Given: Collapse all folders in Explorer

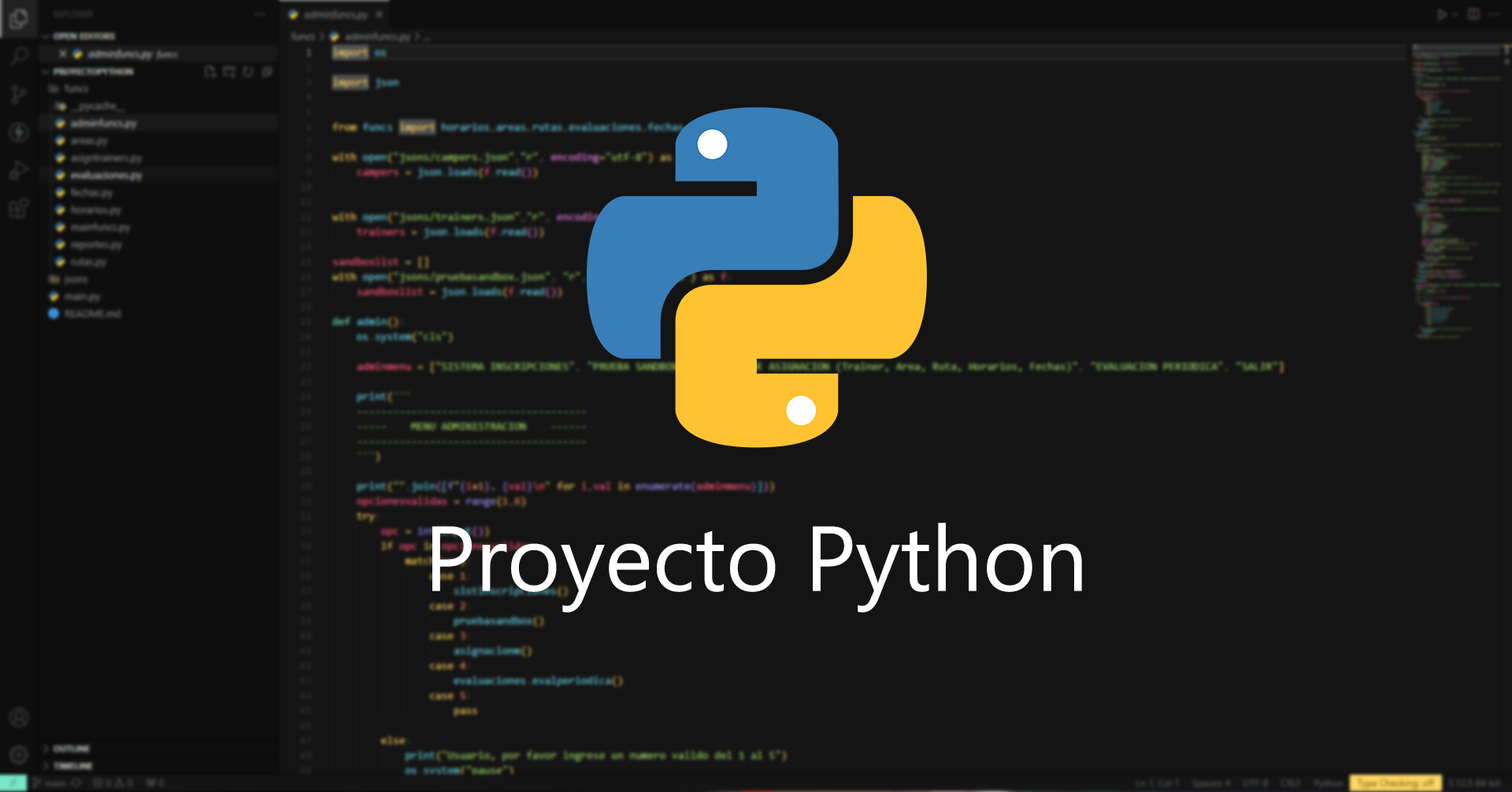Looking at the screenshot, I should 267,71.
